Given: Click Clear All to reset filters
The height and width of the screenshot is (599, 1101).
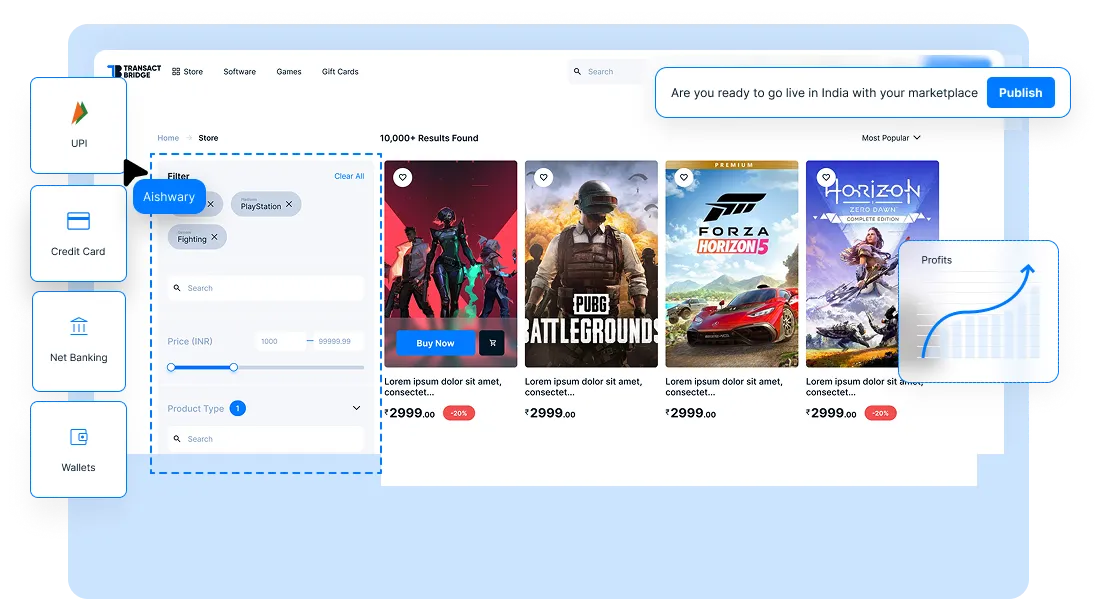Looking at the screenshot, I should pyautogui.click(x=349, y=175).
